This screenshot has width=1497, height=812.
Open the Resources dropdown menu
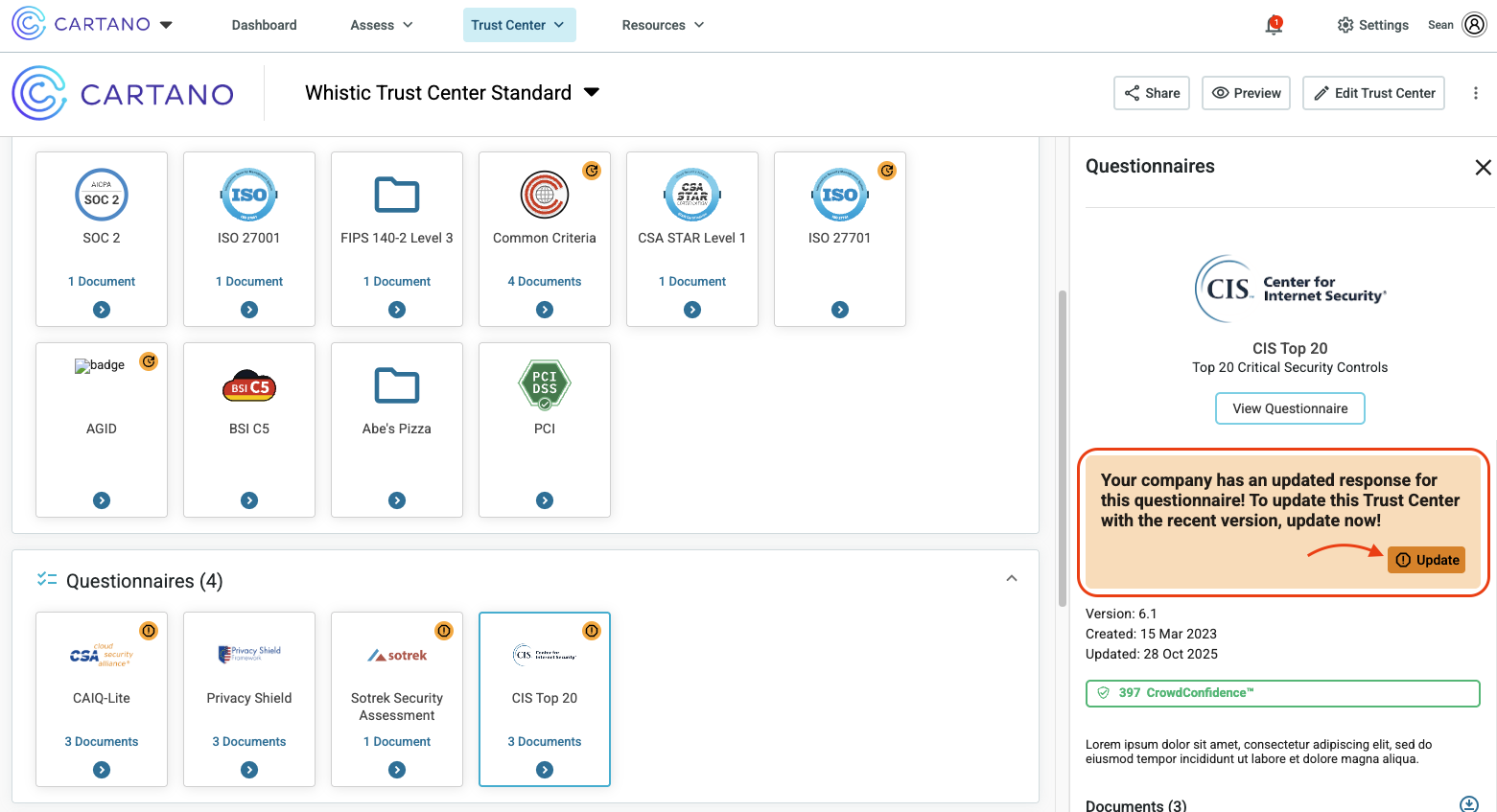click(x=663, y=25)
